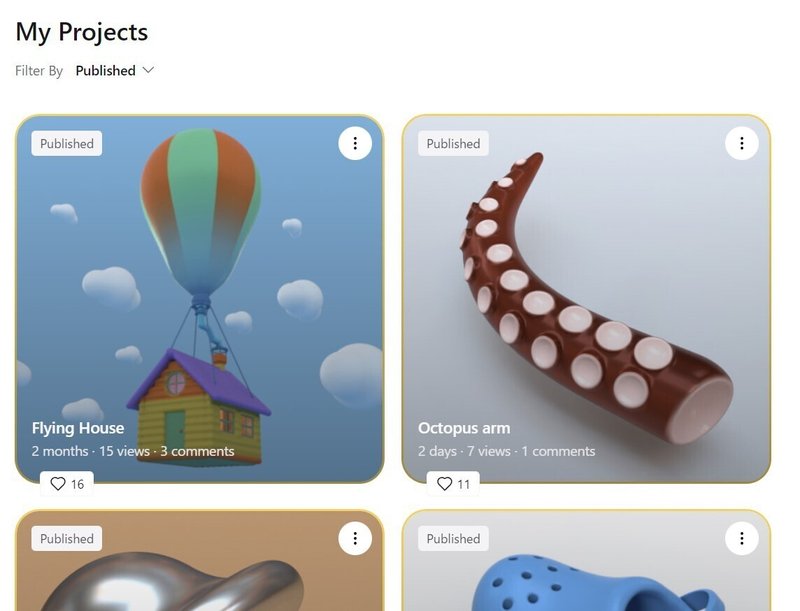
Task: Like the Flying House project heart icon
Action: click(x=58, y=483)
